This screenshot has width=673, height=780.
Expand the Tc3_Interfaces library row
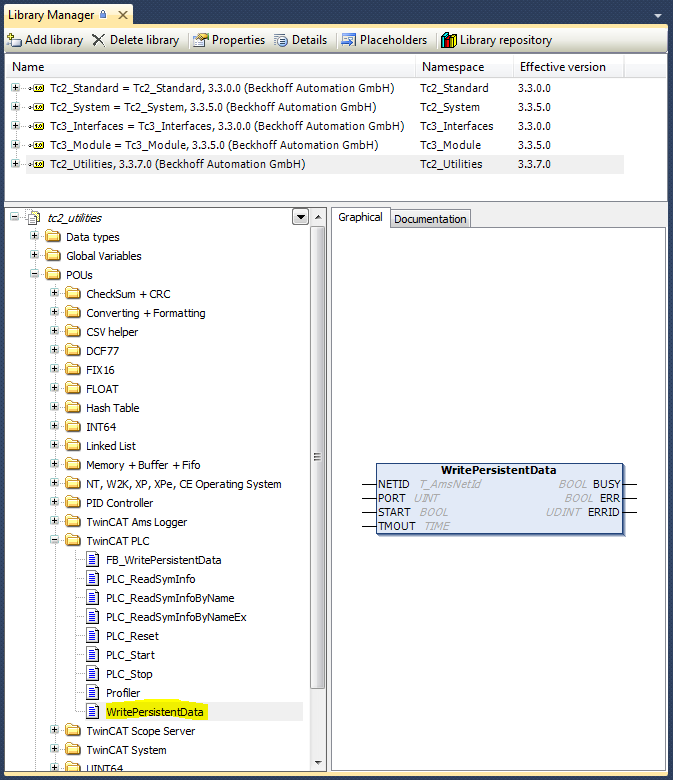[x=15, y=125]
